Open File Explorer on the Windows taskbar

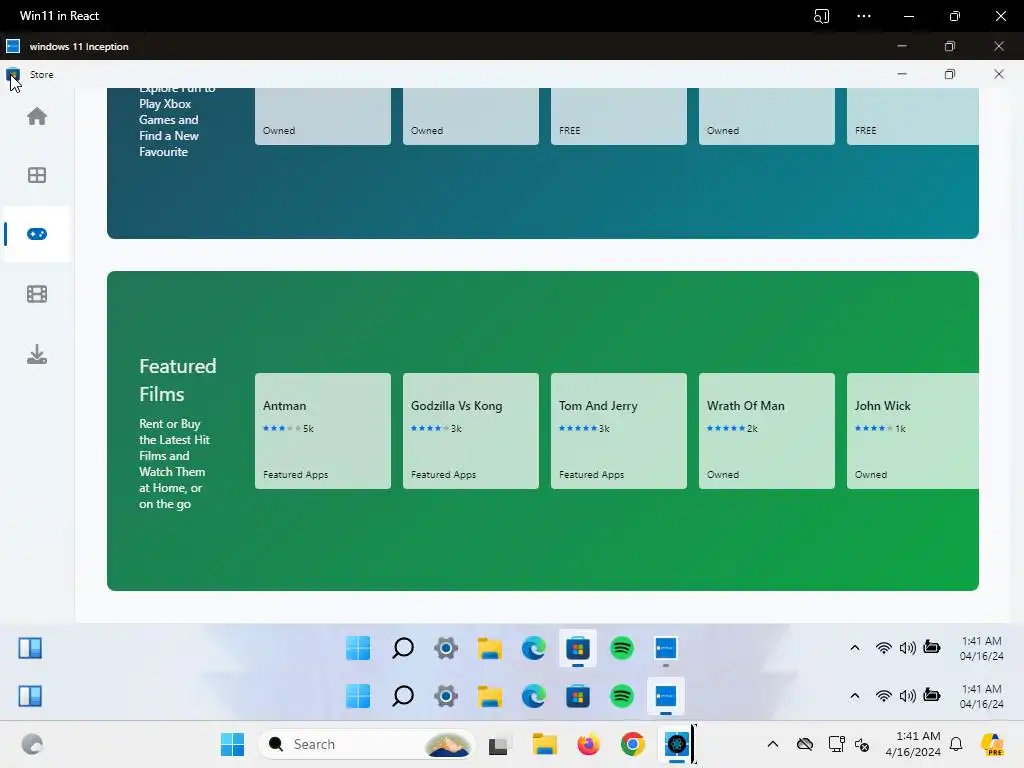[x=544, y=744]
